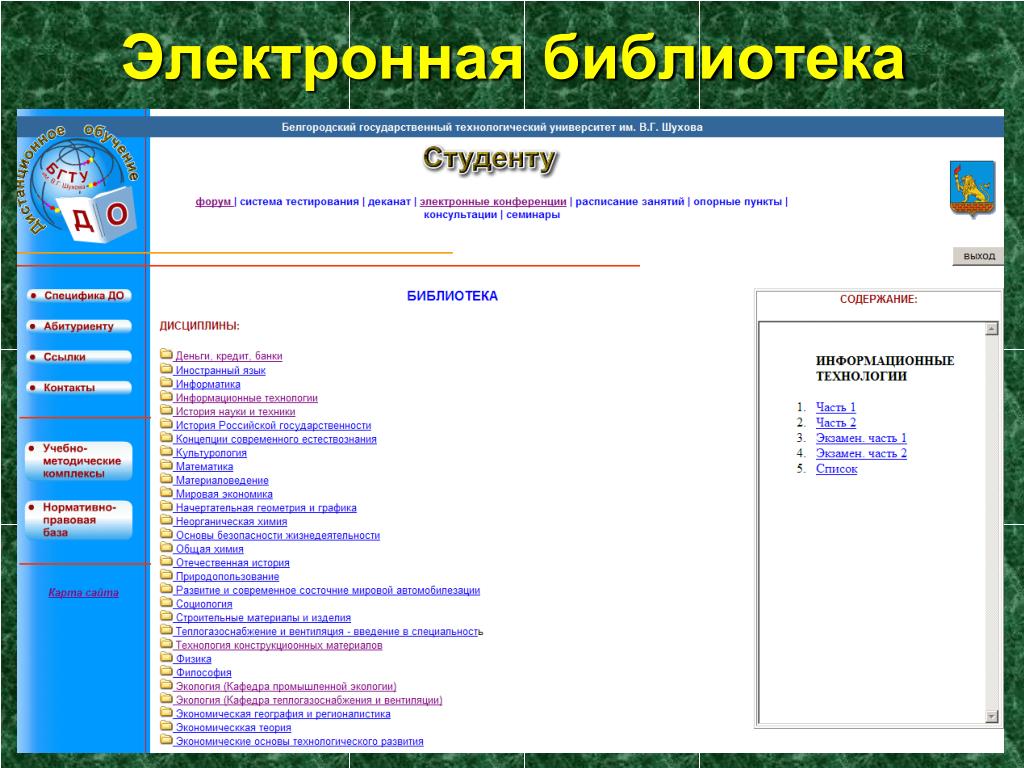Screen dimensions: 1024x768
Task: Click the Студенту page title
Action: pos(489,160)
